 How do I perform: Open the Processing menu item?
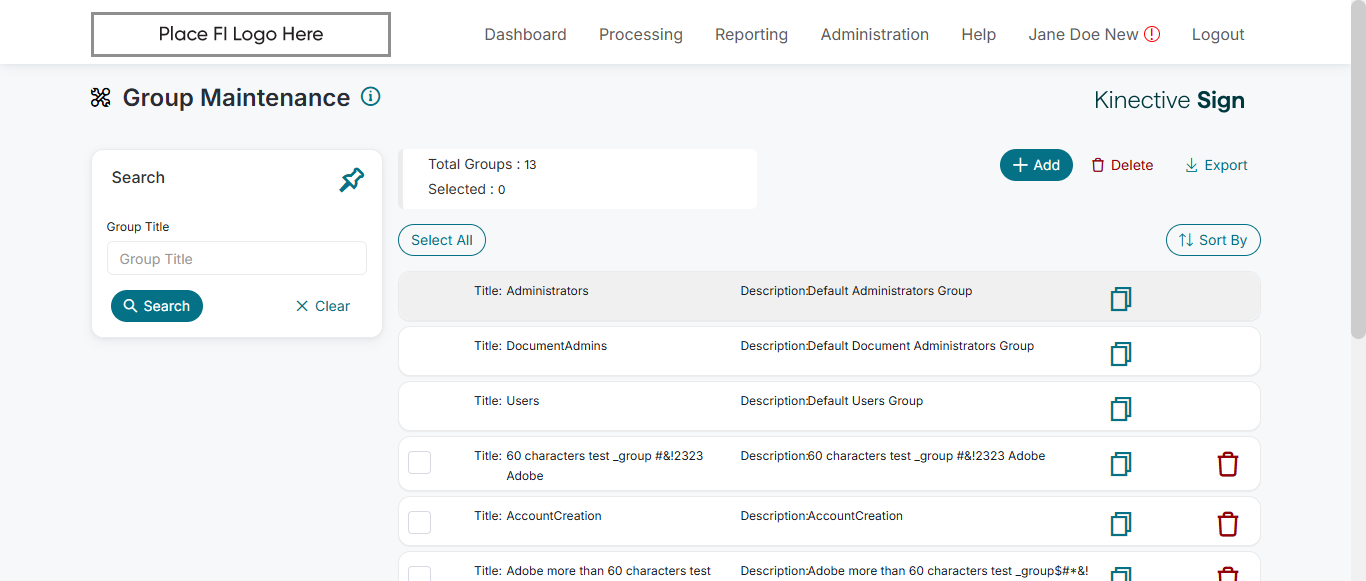640,35
